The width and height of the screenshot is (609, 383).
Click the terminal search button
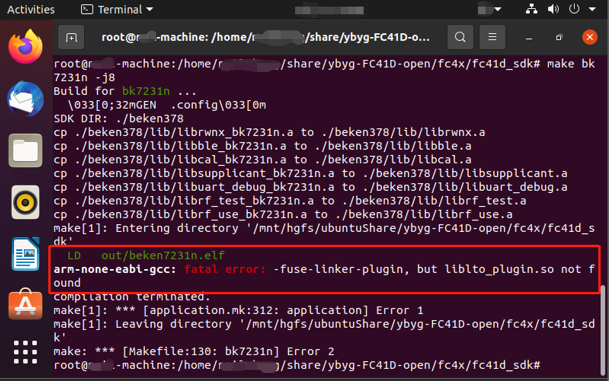coord(460,37)
